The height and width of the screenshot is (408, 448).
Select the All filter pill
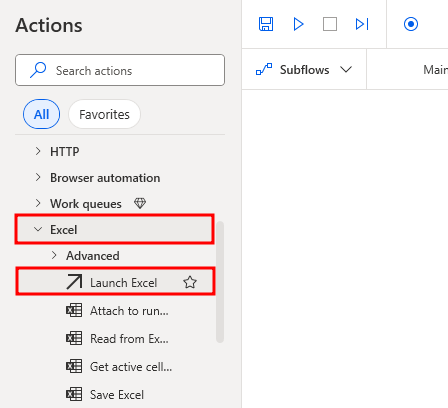click(42, 114)
